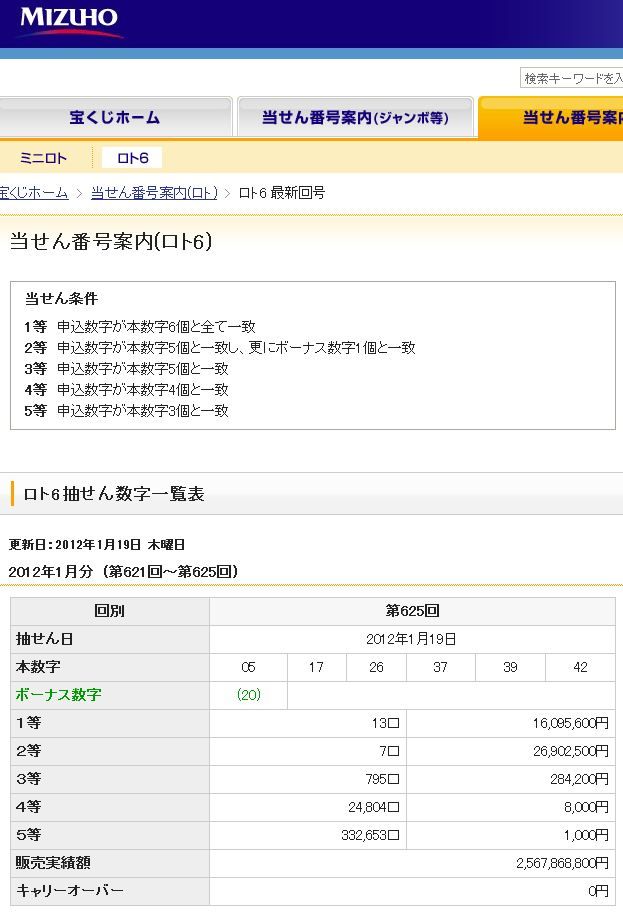Screen dimensions: 623x914
Task: Follow the 宝くじホーム breadcrumb link
Action: coord(34,193)
